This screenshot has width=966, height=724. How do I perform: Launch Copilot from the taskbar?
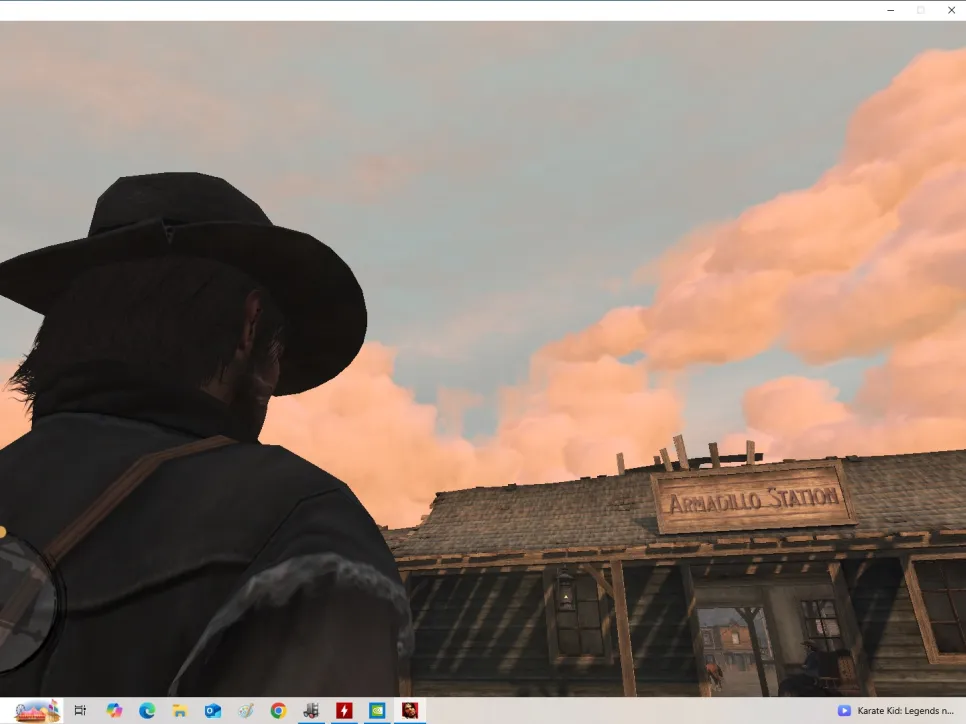pyautogui.click(x=114, y=710)
